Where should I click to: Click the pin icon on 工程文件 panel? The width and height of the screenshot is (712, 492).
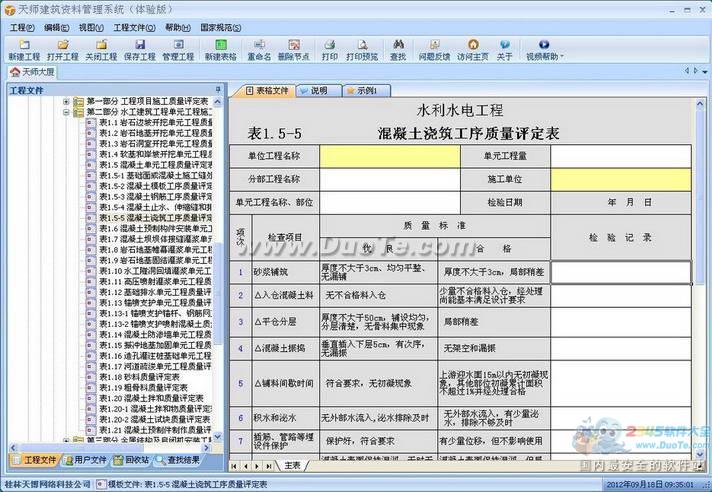pyautogui.click(x=218, y=89)
